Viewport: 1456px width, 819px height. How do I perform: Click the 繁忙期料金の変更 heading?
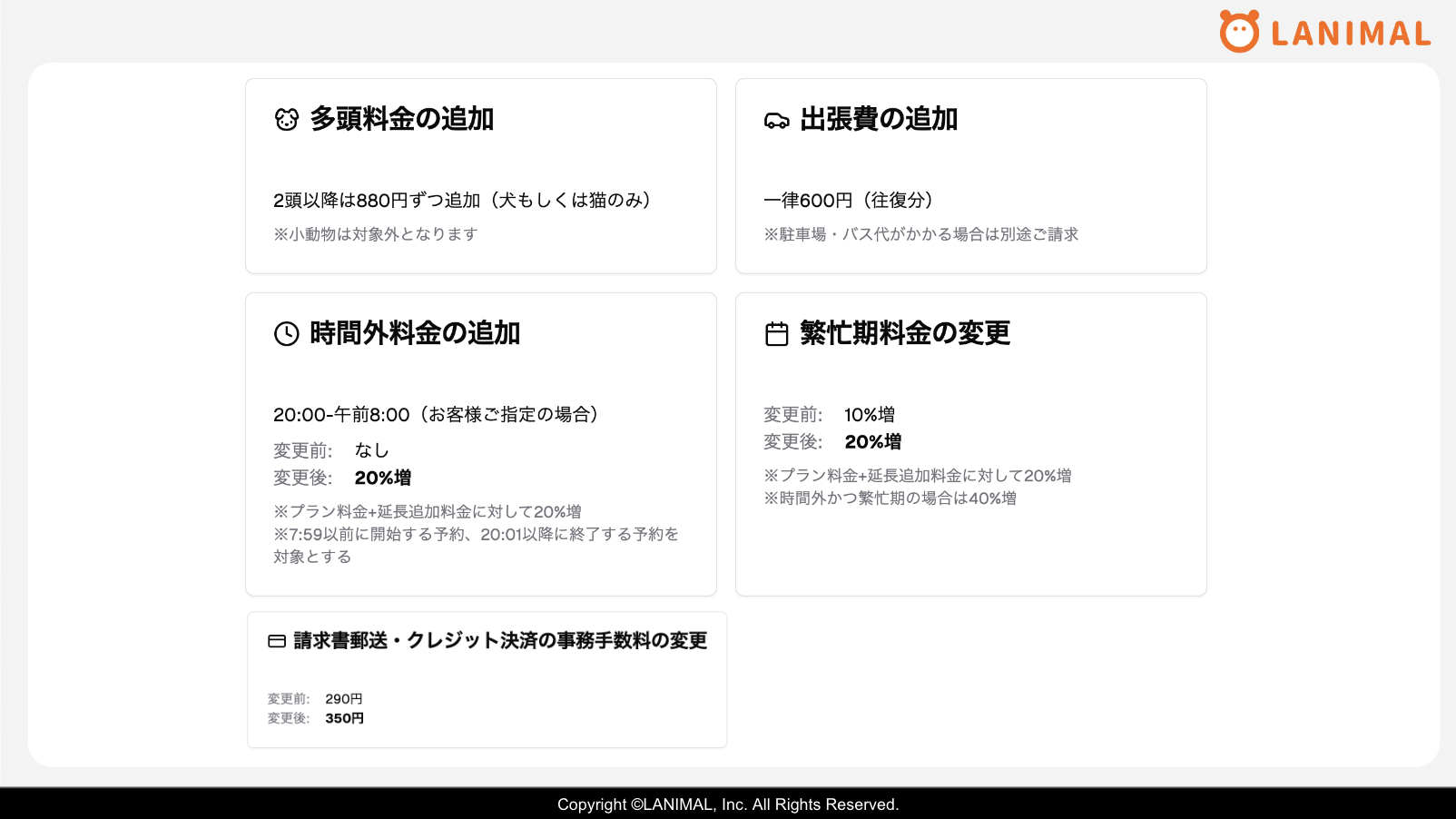905,333
